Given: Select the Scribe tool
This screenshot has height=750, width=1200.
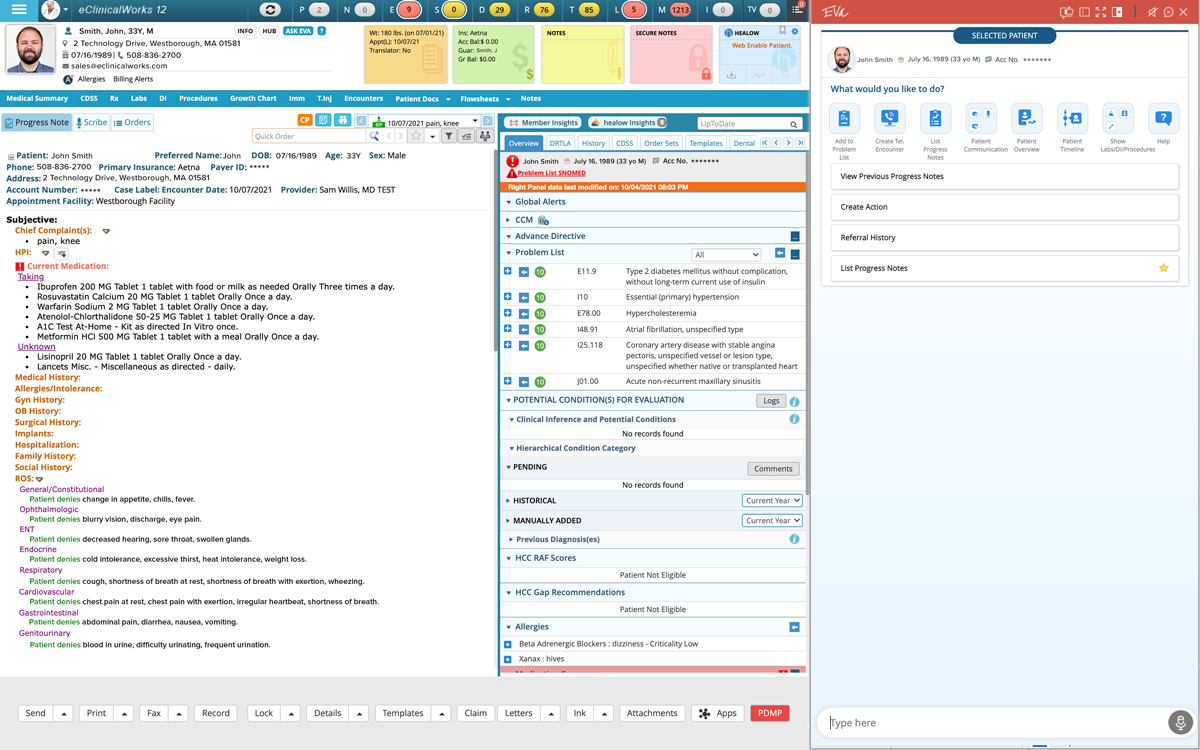Looking at the screenshot, I should (93, 122).
